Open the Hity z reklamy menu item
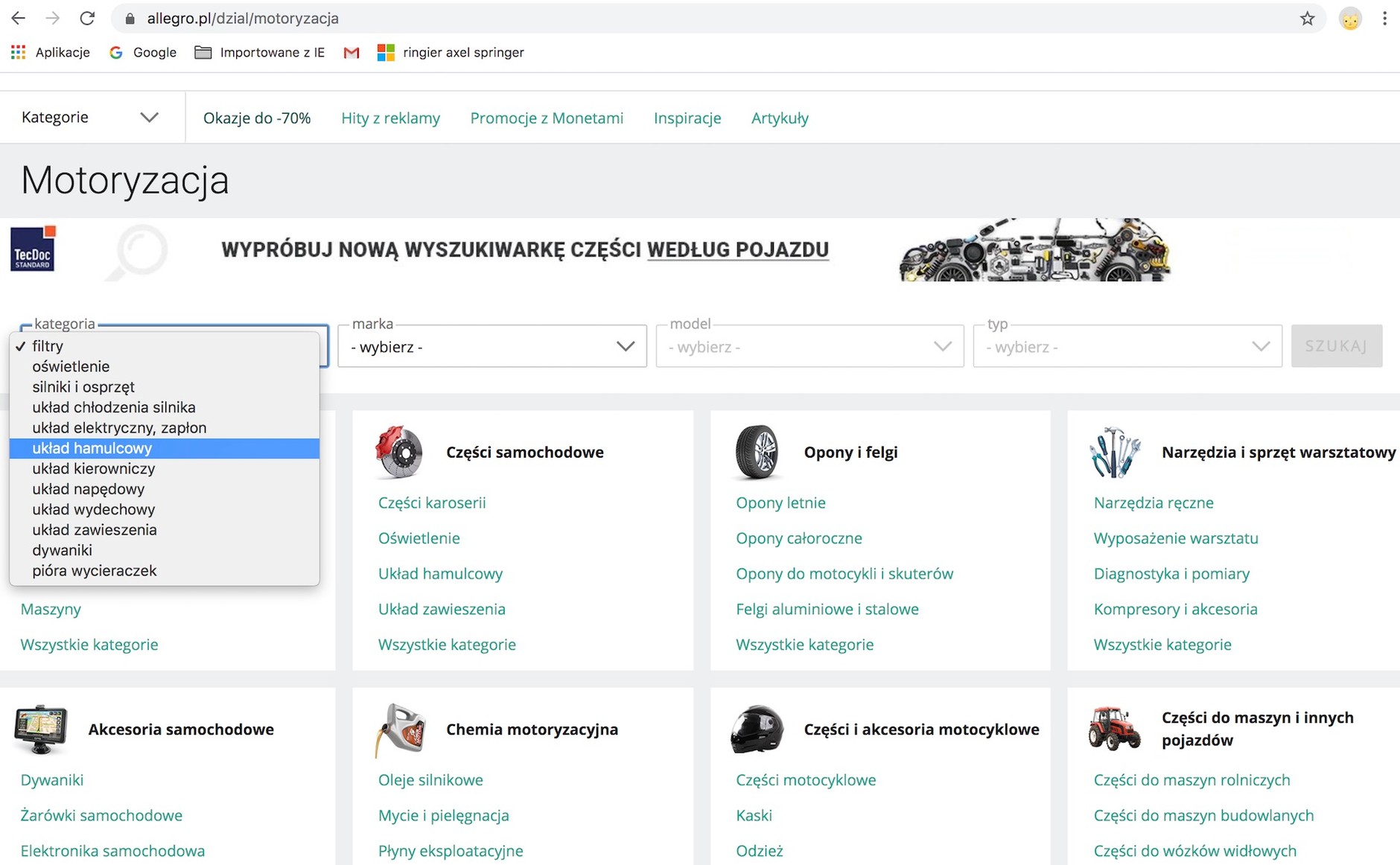The height and width of the screenshot is (865, 1400). click(x=390, y=118)
